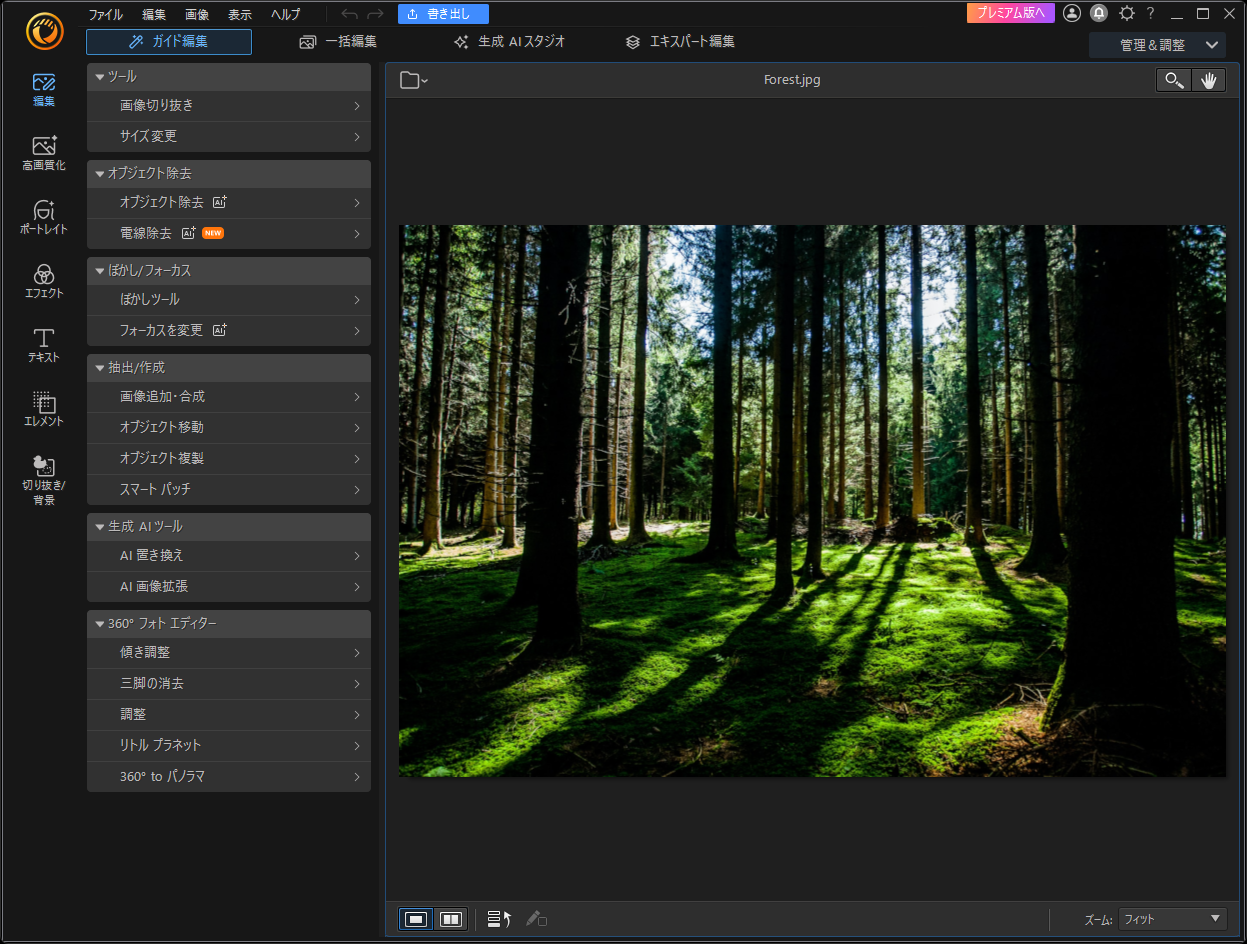The height and width of the screenshot is (944, 1247).
Task: Open the adjustment history icon at the bottom
Action: [498, 918]
